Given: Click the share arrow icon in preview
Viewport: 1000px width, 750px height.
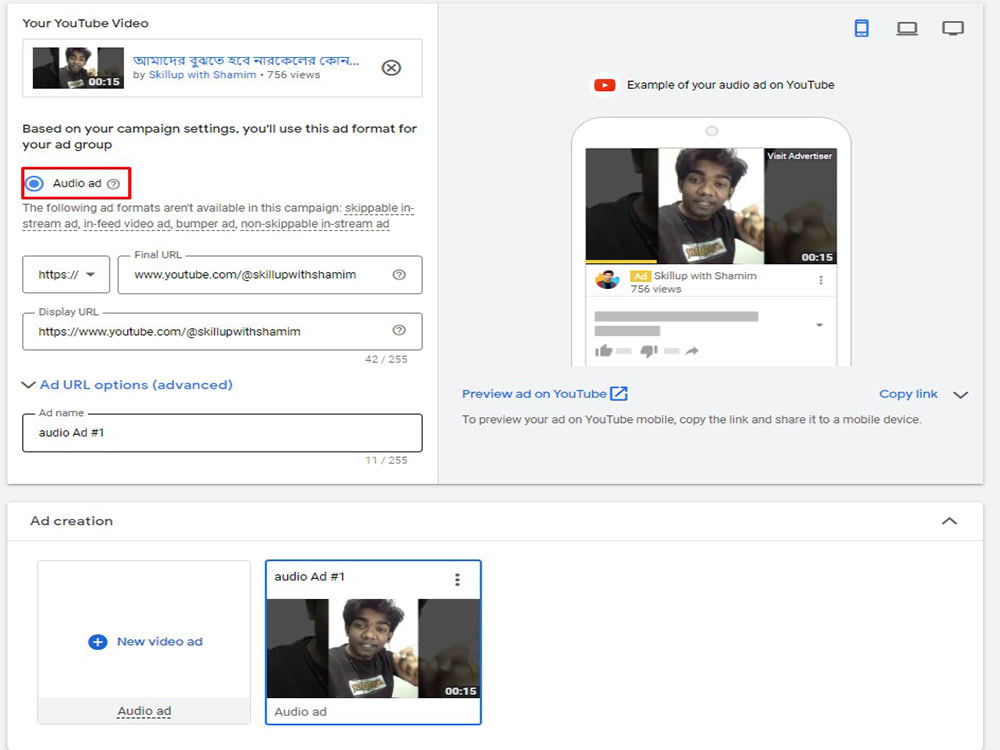Looking at the screenshot, I should point(692,350).
